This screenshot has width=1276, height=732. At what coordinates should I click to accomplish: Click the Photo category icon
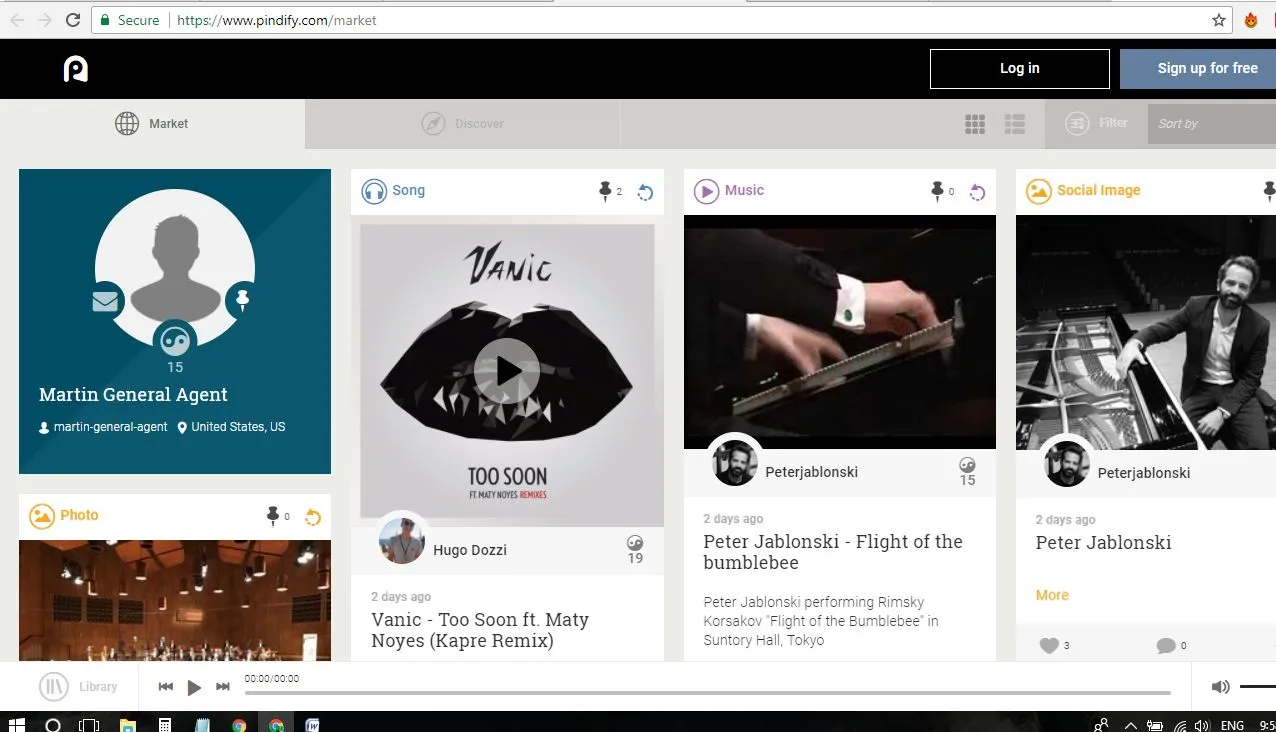[42, 516]
